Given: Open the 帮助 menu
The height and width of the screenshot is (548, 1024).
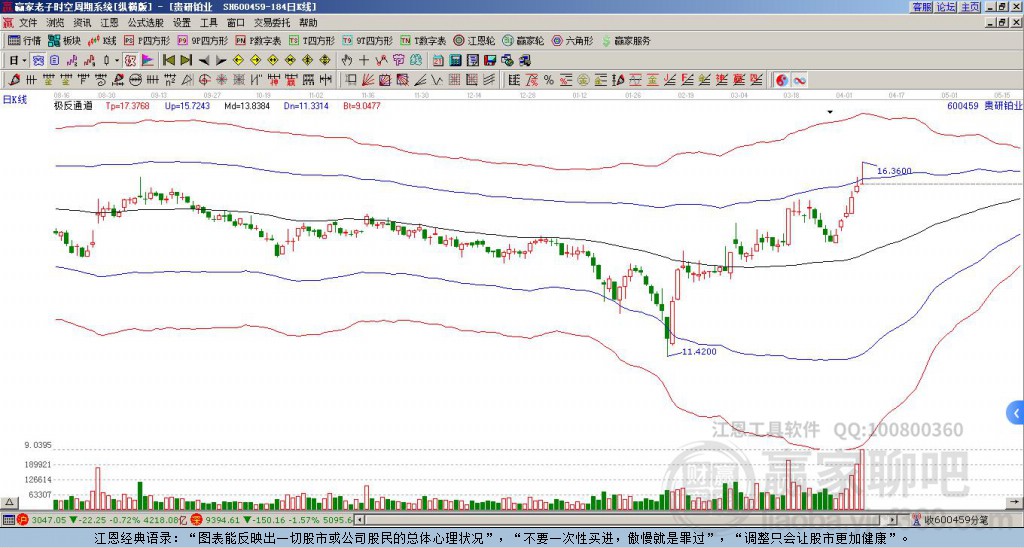Looking at the screenshot, I should click(x=308, y=23).
